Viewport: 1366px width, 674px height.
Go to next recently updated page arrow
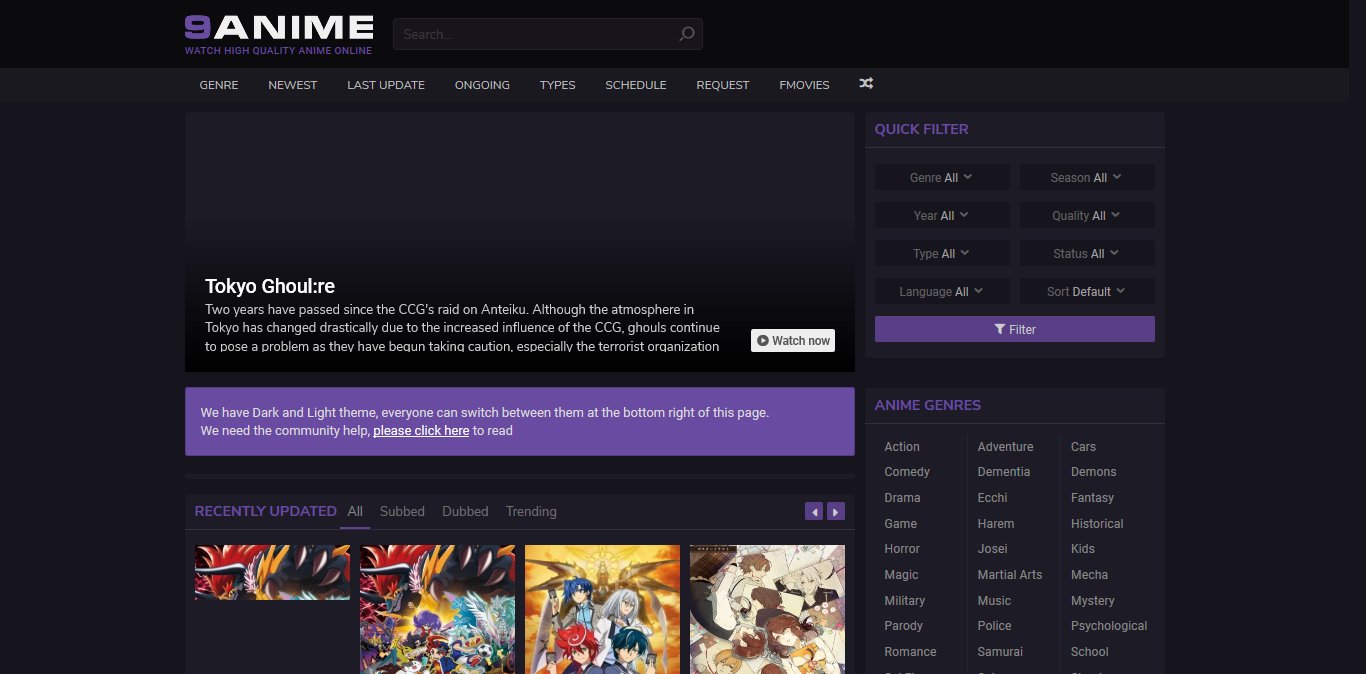836,512
